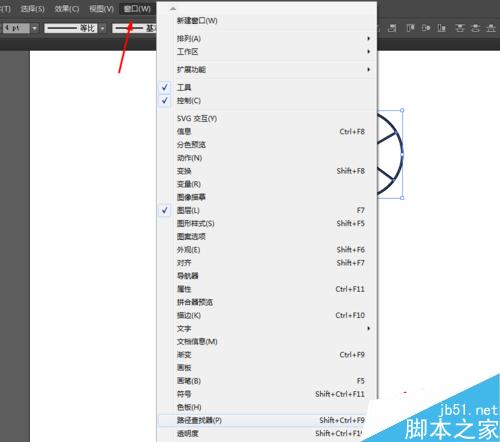500x442 pixels.
Task: Expand the 排列(A) submenu
Action: tap(267, 38)
